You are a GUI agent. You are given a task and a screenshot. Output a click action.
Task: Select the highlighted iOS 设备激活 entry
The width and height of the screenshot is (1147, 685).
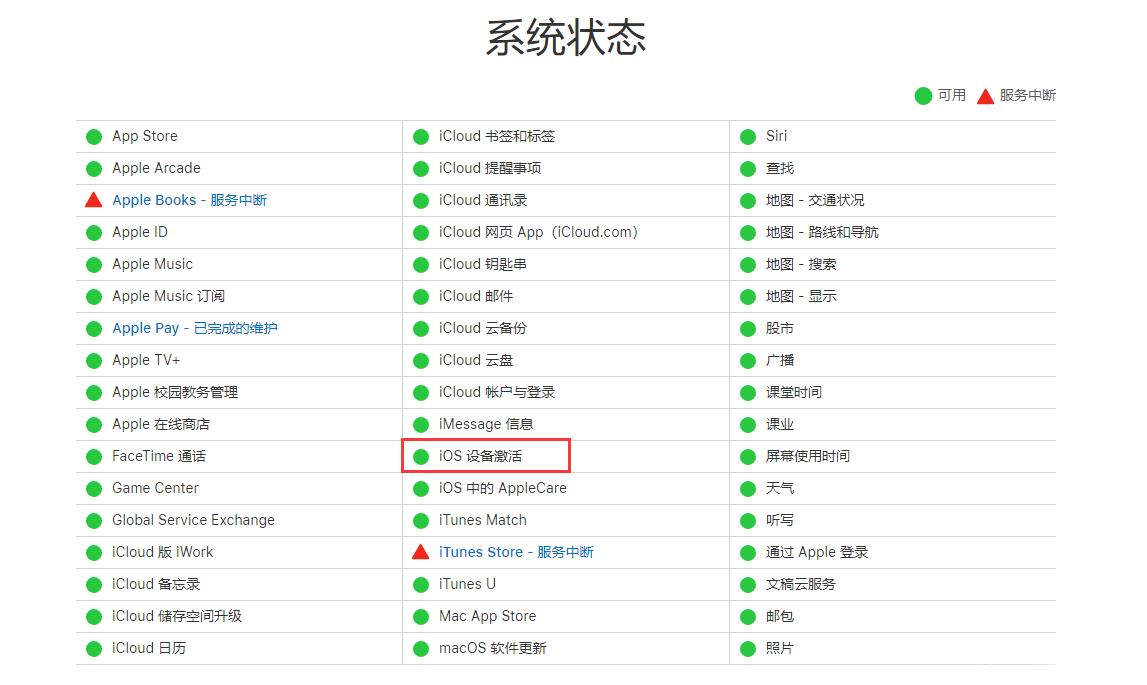[486, 456]
